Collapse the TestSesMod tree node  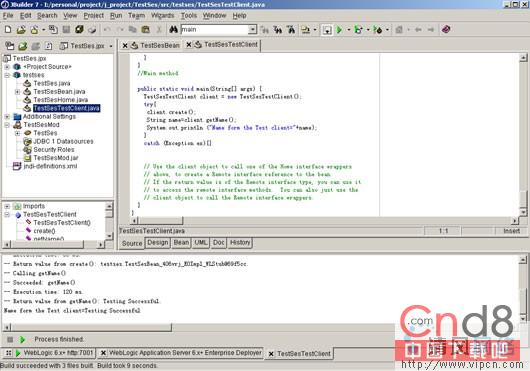[x=7, y=125]
